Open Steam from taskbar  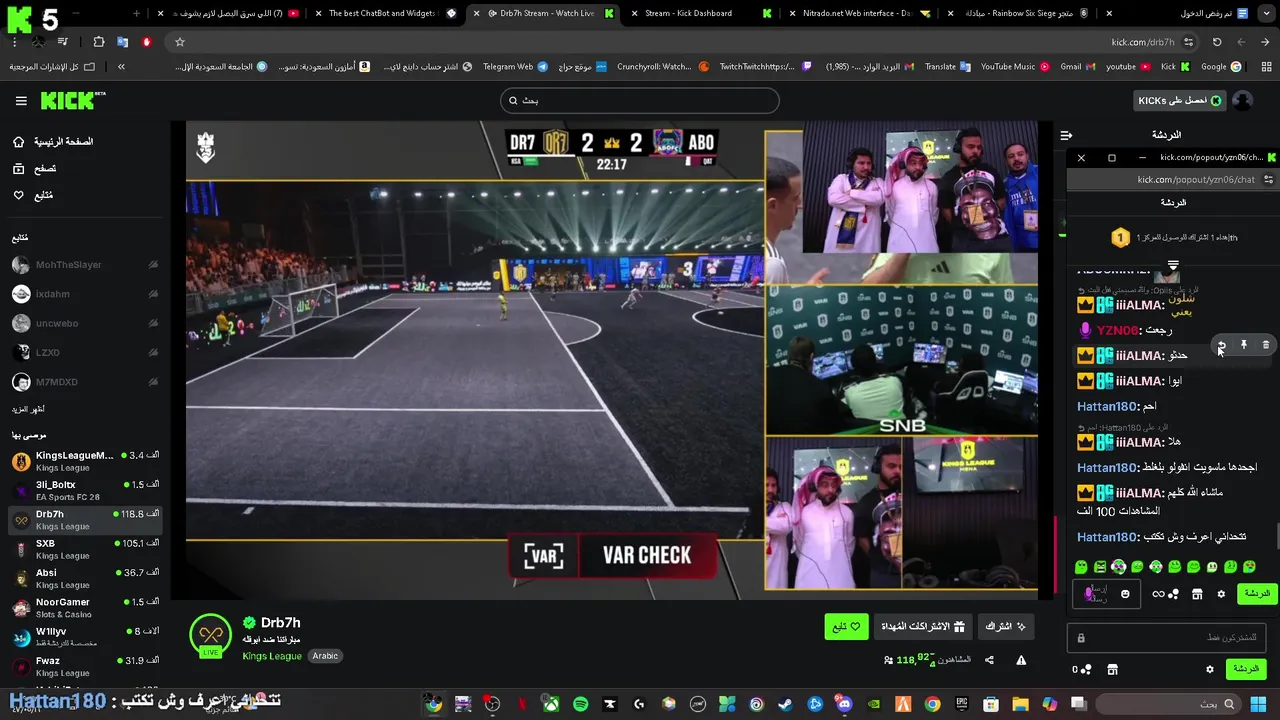coord(785,705)
